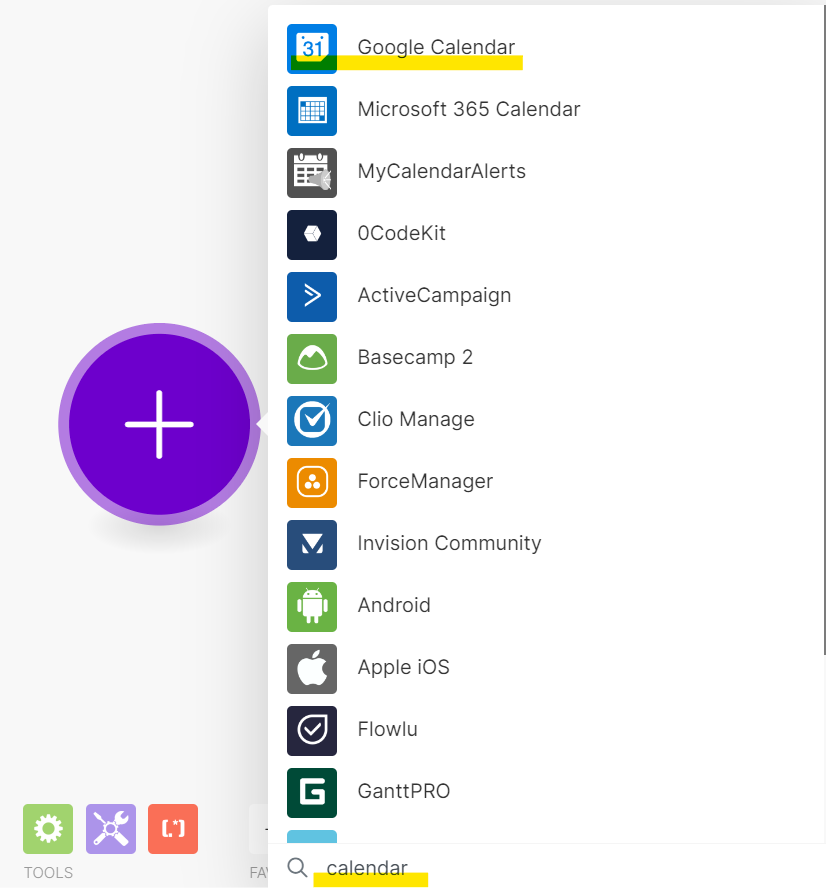Pick GanttPRO from search results
Image resolution: width=826 pixels, height=888 pixels.
point(403,792)
